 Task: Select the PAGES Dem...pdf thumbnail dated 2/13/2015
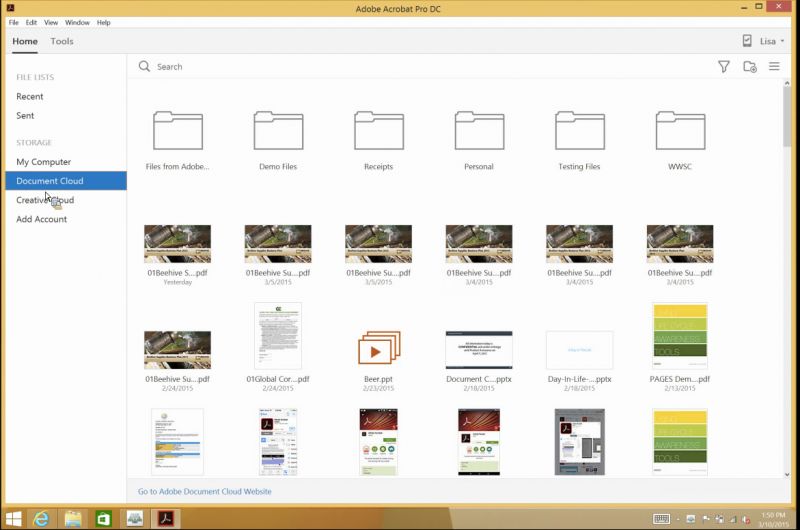click(680, 336)
